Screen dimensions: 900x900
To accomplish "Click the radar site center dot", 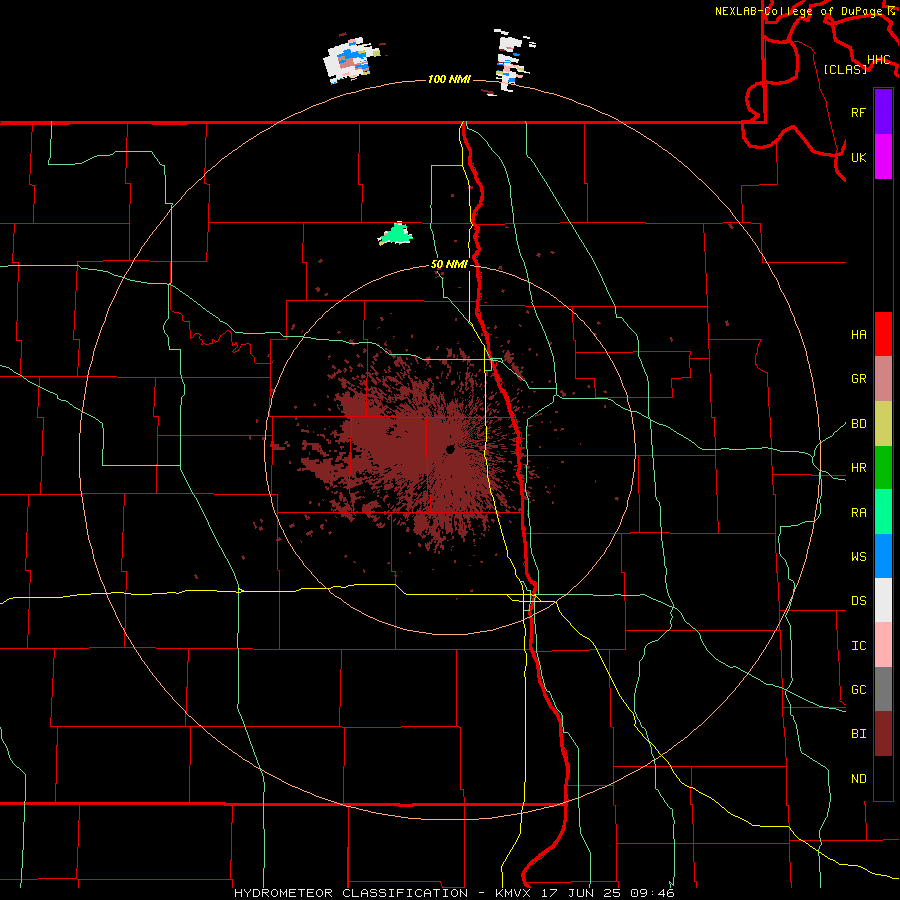I will coord(450,449).
